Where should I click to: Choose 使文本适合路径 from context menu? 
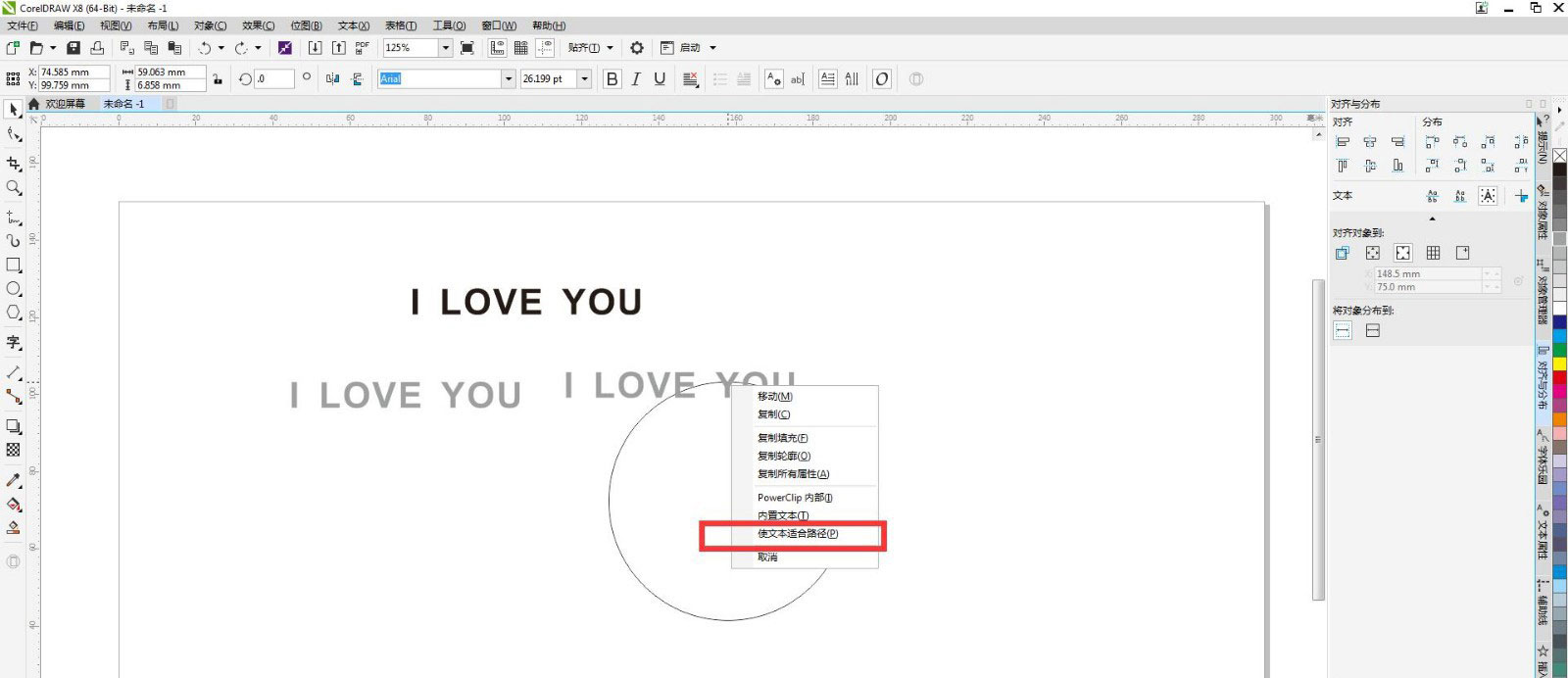point(798,534)
